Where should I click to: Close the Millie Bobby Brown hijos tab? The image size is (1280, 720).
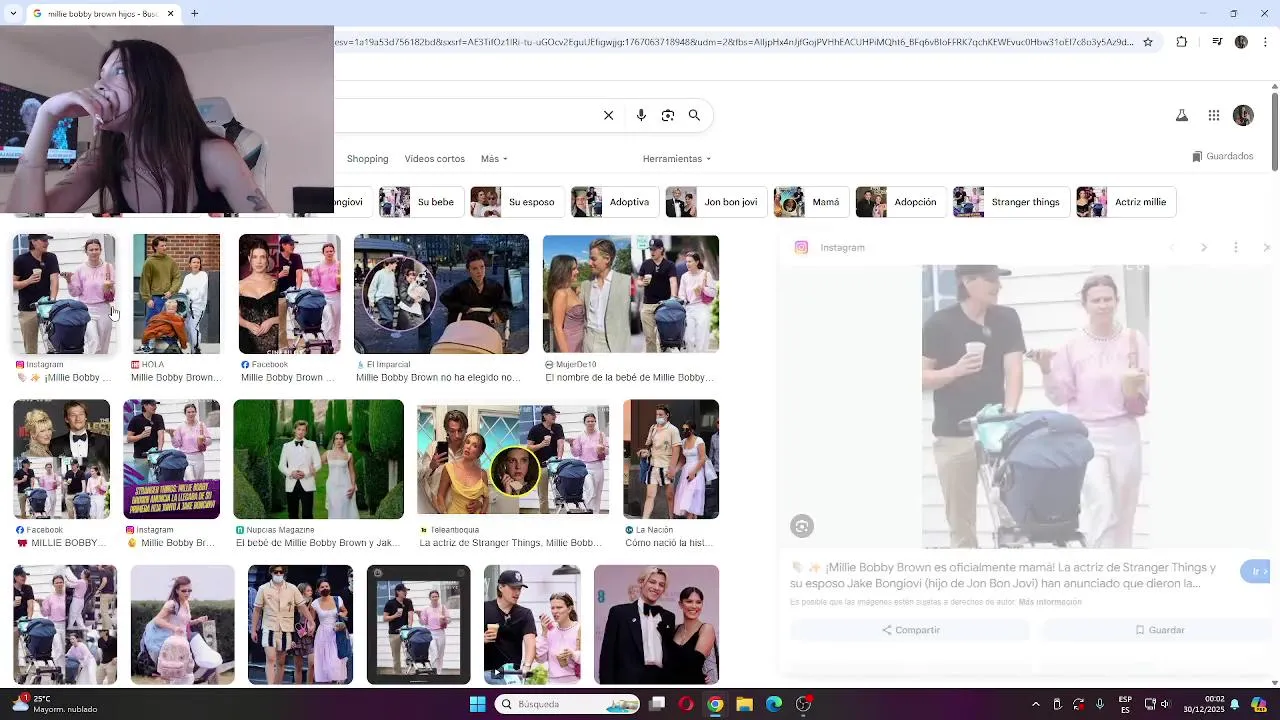(x=170, y=13)
